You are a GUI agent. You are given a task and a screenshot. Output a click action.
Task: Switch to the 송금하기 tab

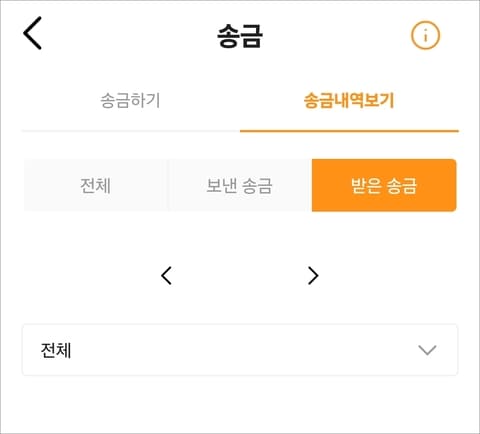click(x=131, y=101)
